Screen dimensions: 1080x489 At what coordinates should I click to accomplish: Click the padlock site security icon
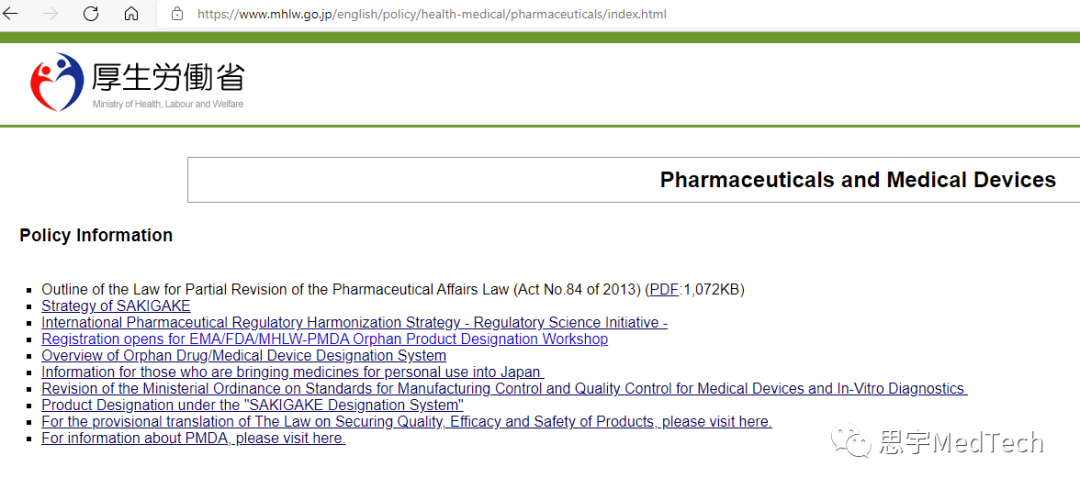pos(177,14)
